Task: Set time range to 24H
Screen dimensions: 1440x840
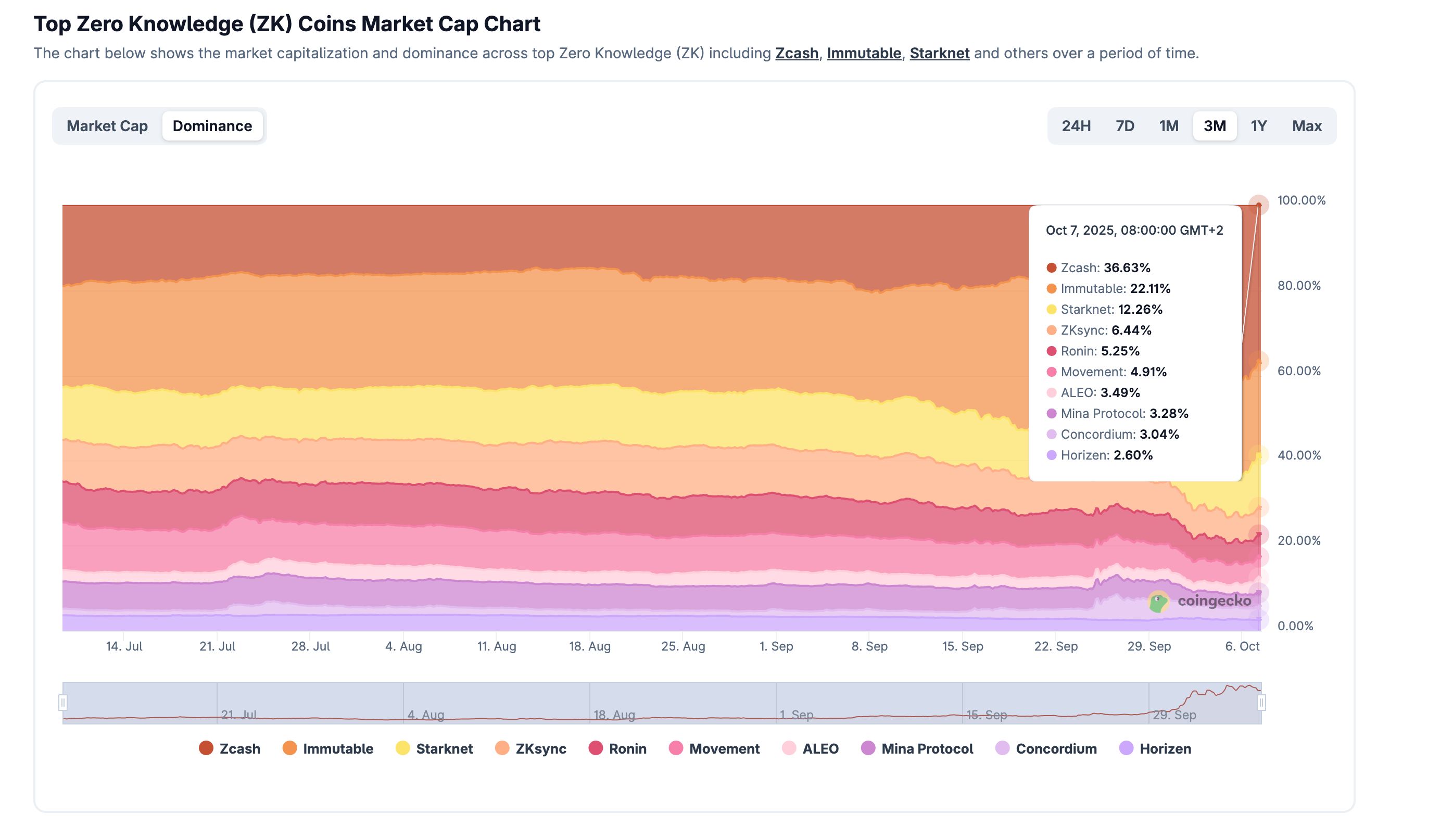Action: [1076, 126]
